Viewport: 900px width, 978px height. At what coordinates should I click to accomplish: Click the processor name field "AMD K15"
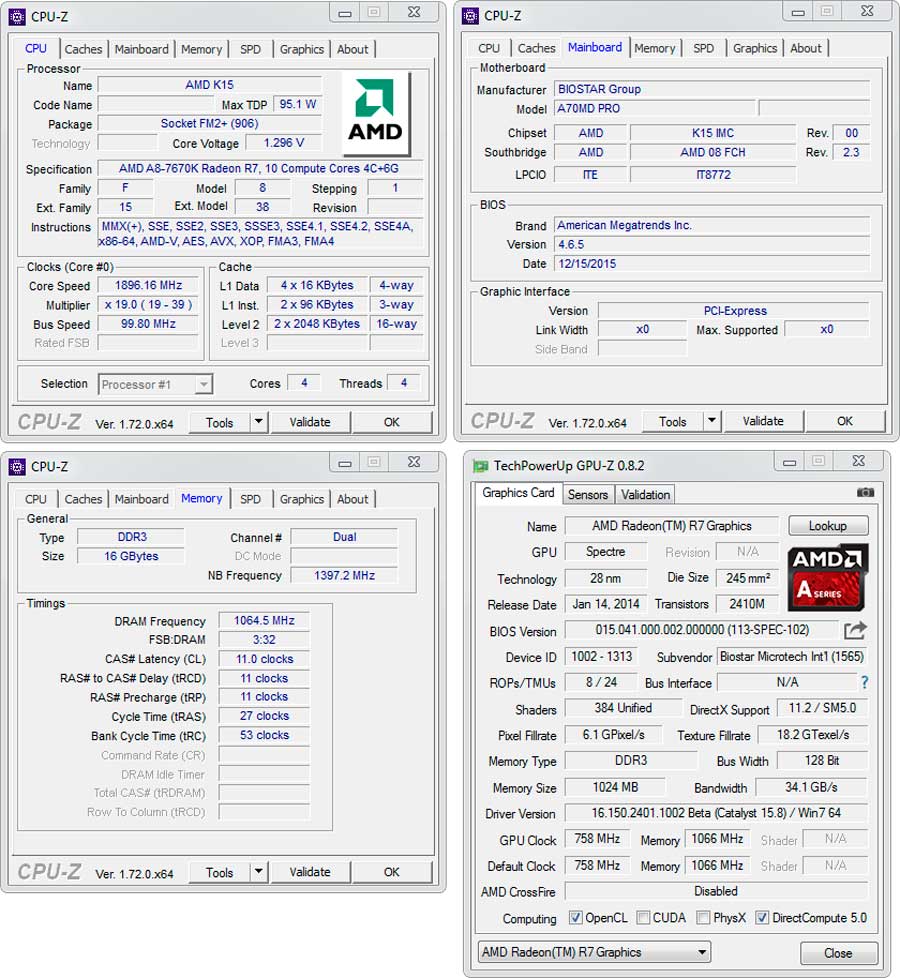[x=210, y=85]
